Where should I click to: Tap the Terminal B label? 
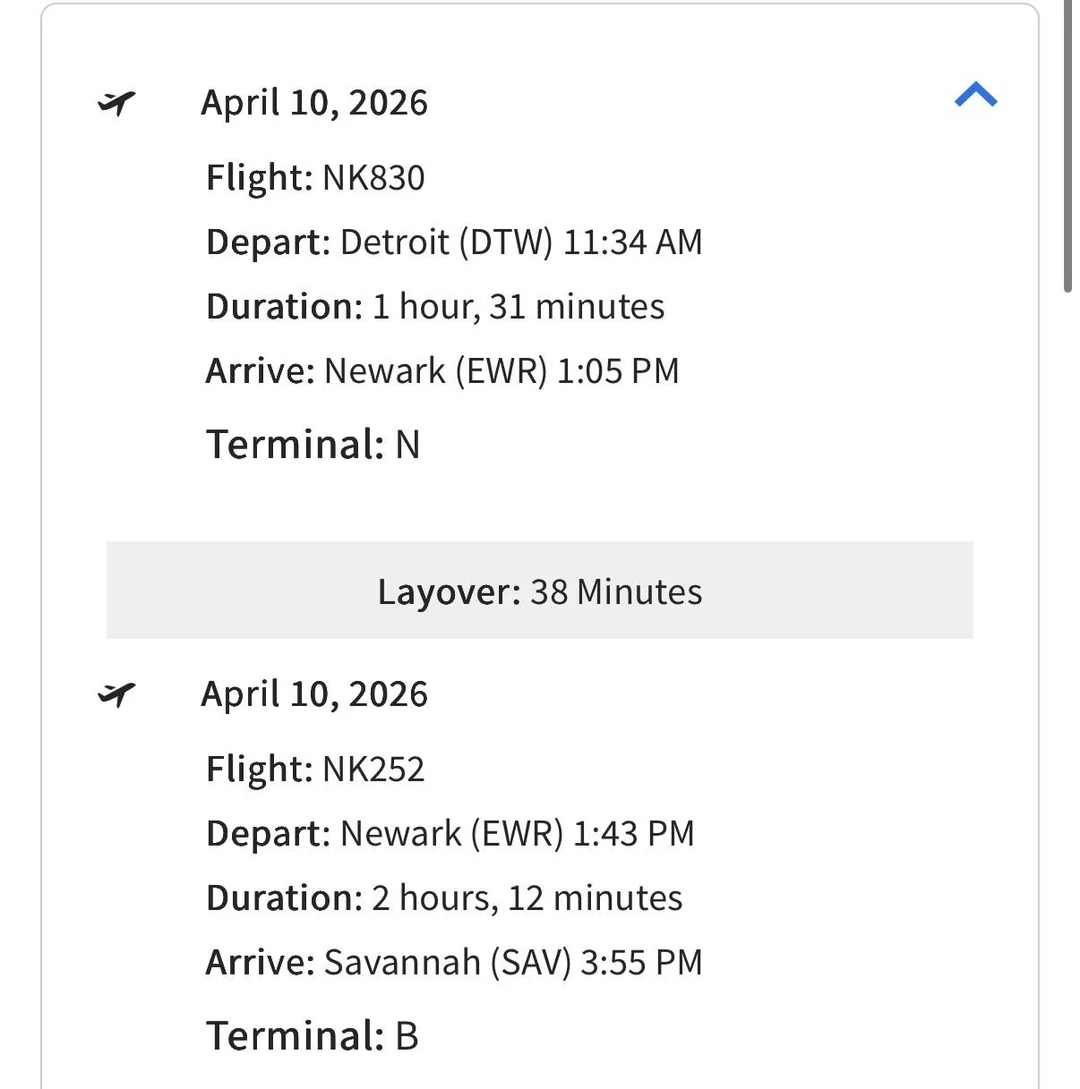pyautogui.click(x=312, y=1035)
